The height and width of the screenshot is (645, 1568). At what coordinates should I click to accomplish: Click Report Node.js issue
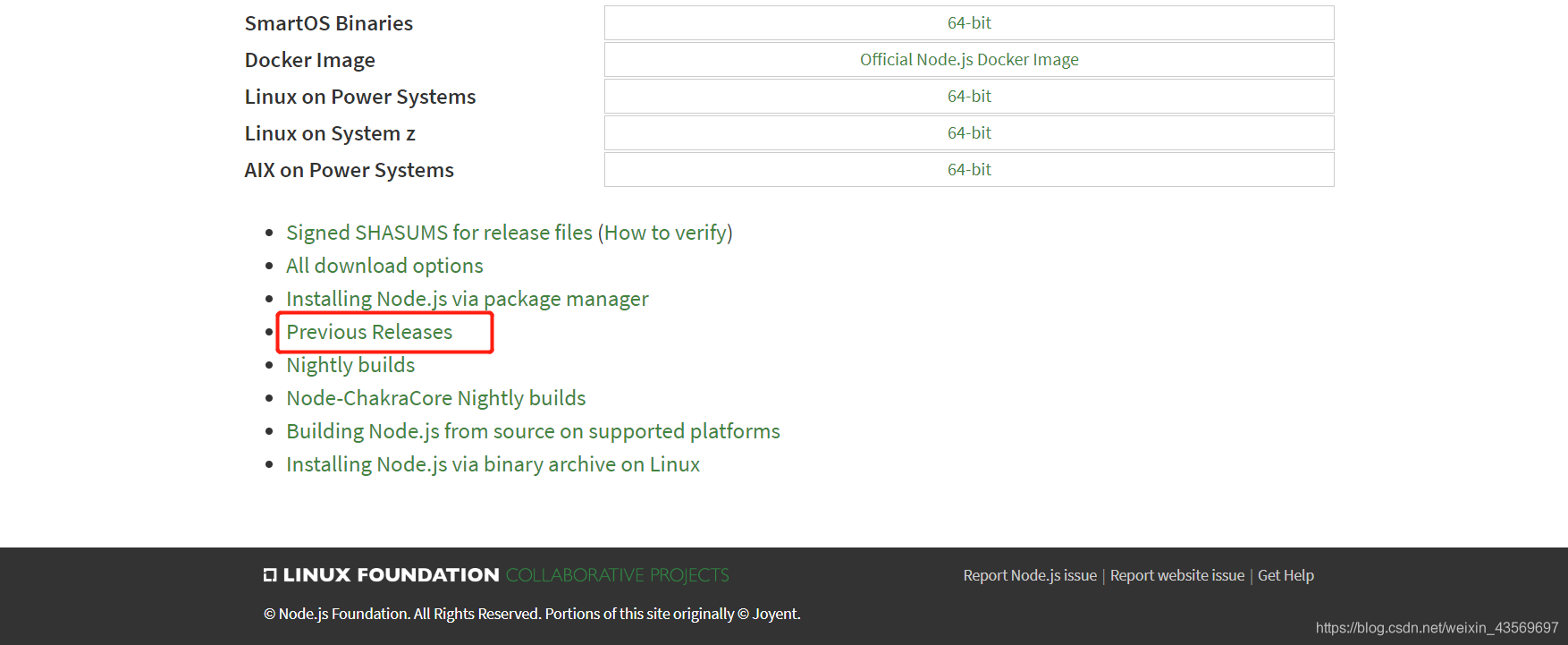click(1030, 575)
